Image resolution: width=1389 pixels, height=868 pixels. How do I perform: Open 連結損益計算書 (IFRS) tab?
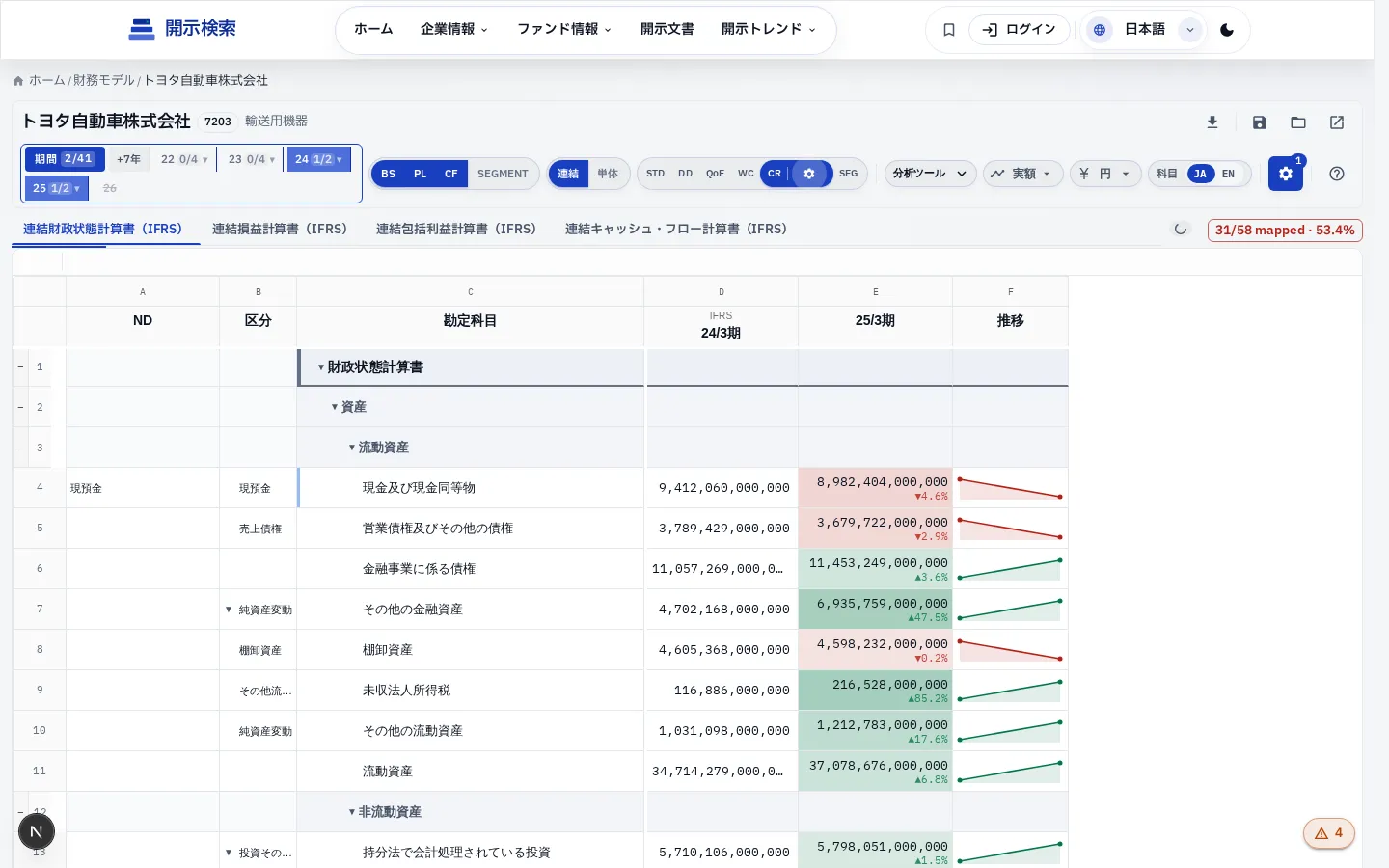tap(280, 230)
